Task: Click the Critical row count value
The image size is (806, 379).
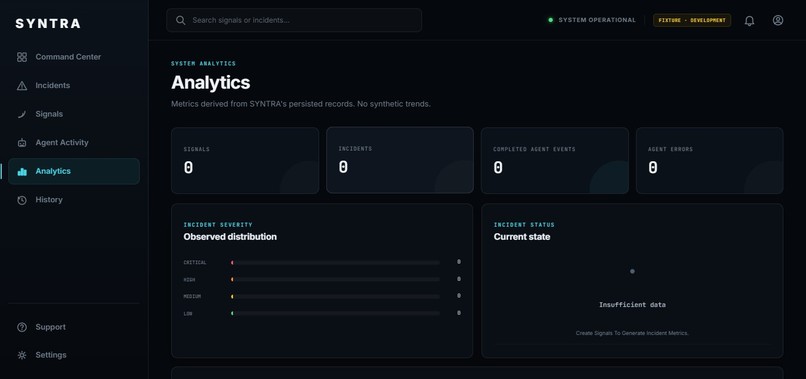Action: (459, 262)
